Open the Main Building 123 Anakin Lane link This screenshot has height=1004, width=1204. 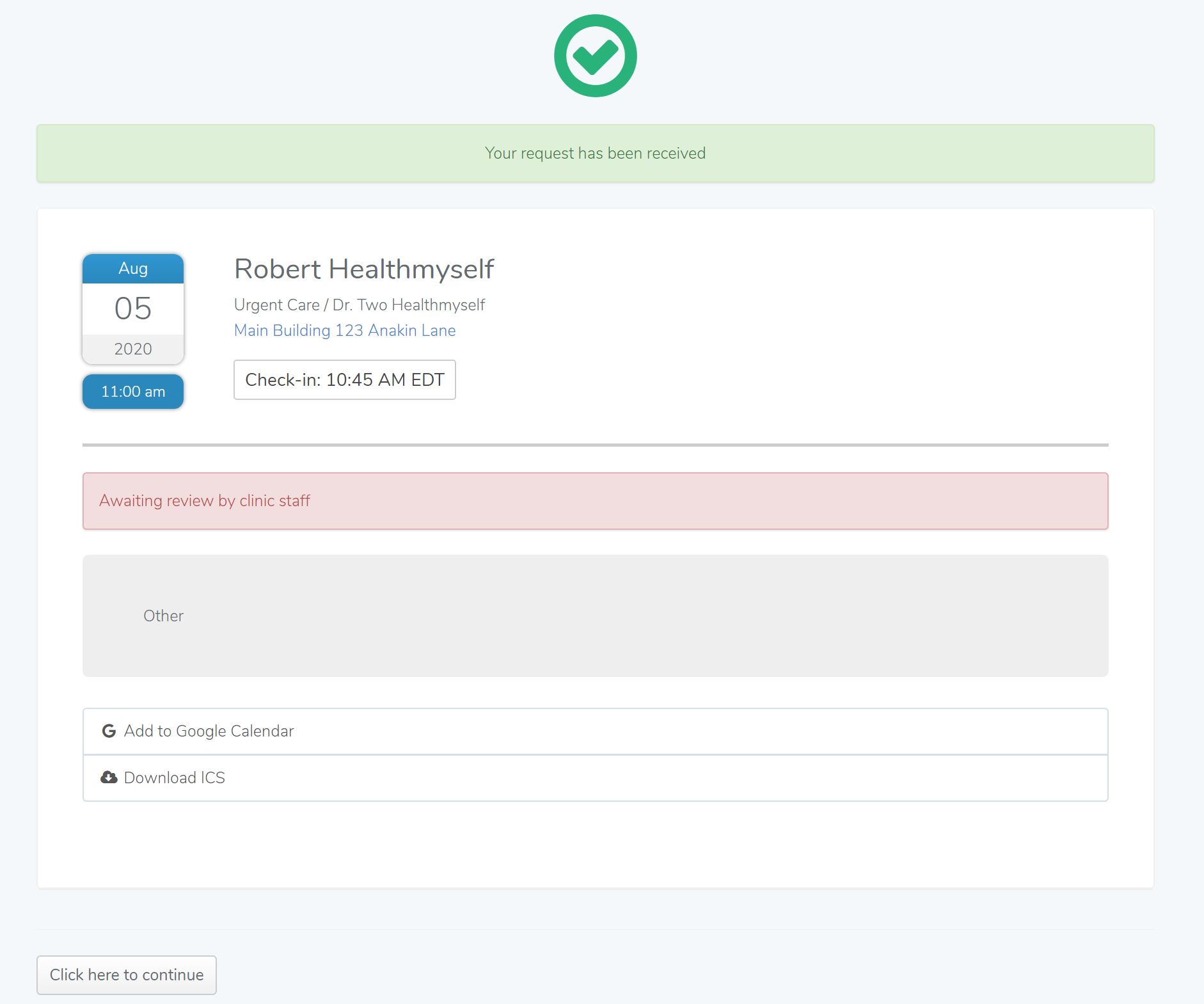click(344, 330)
